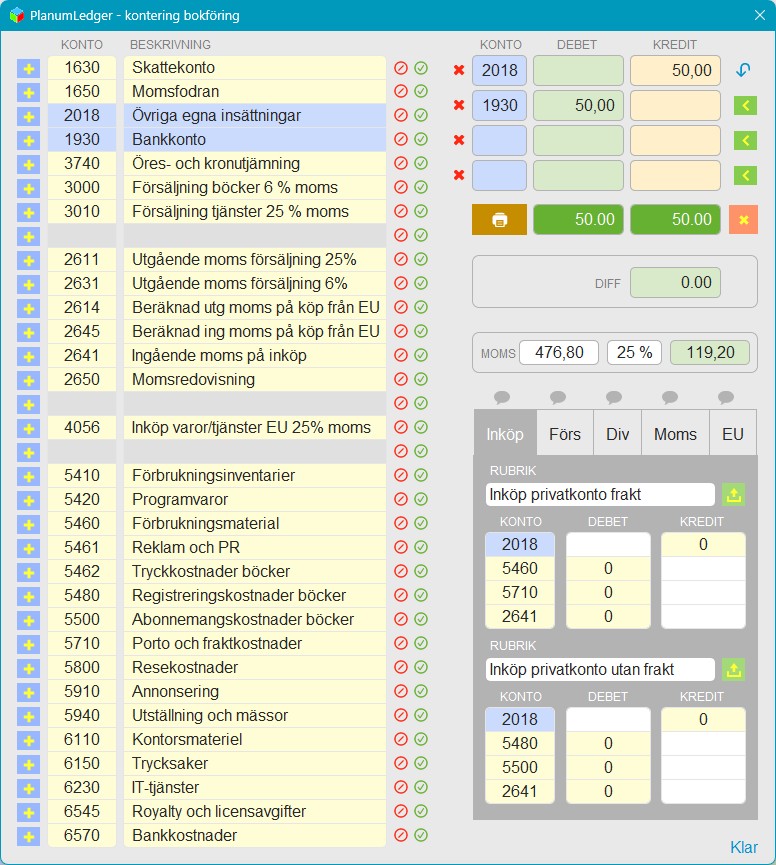Click the yellow plus icon beside account 1630
Screen dimensions: 776x865
28,68
